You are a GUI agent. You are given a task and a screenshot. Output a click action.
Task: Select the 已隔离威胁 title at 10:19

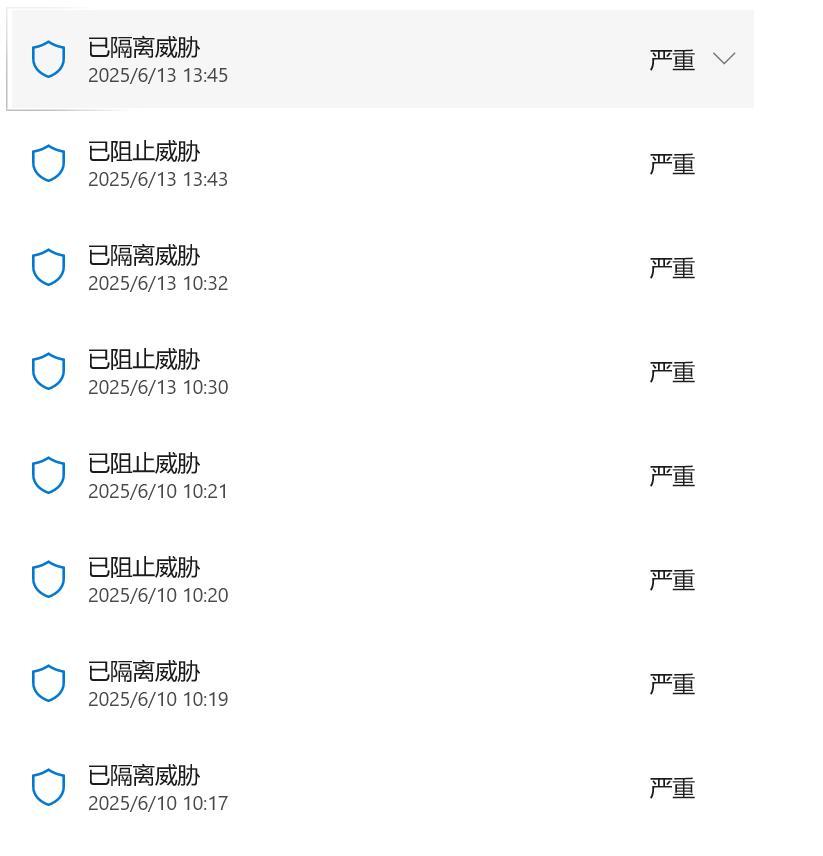144,672
